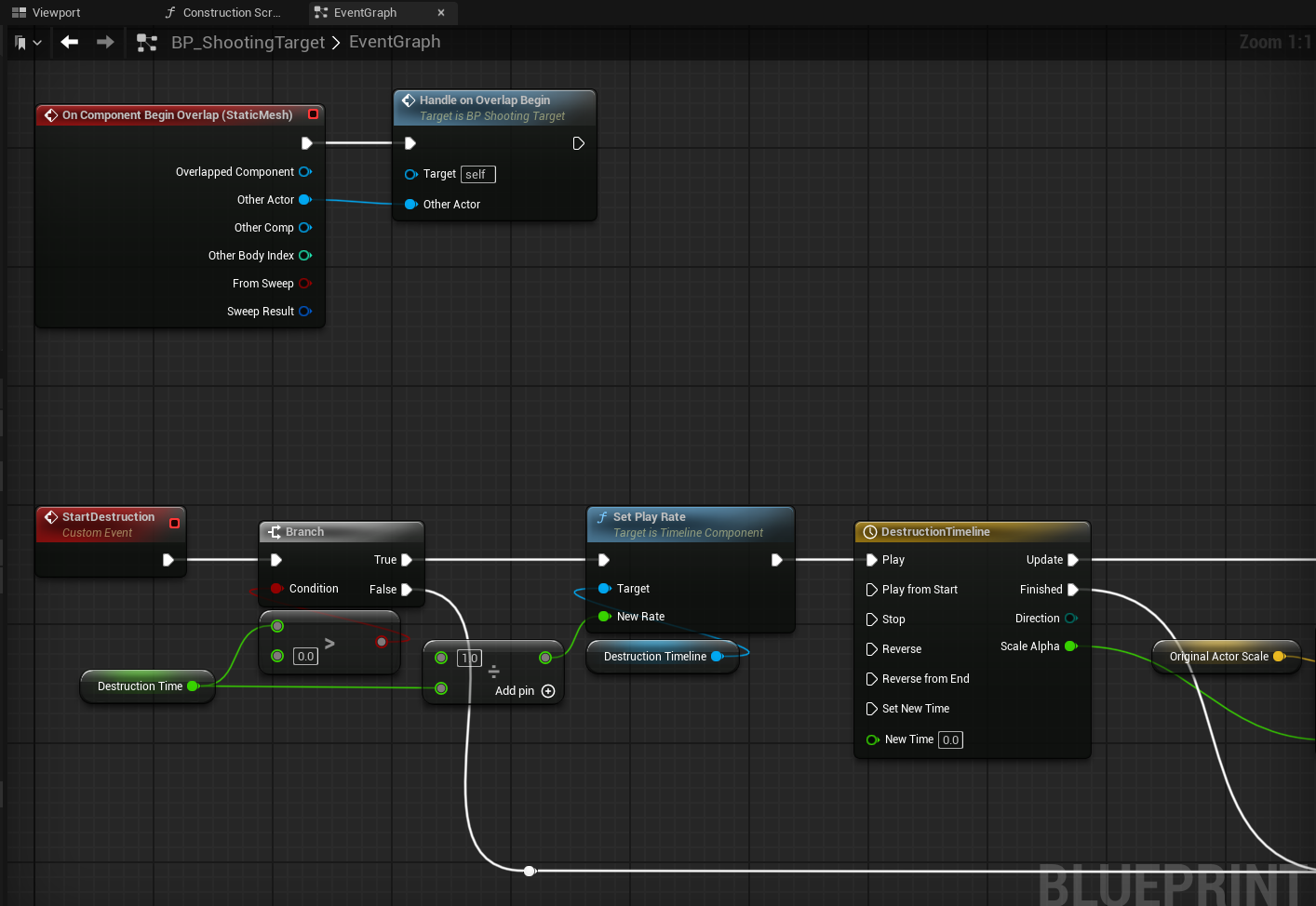The image size is (1316, 906).
Task: Click the Destruction Time variable node
Action: click(x=141, y=686)
